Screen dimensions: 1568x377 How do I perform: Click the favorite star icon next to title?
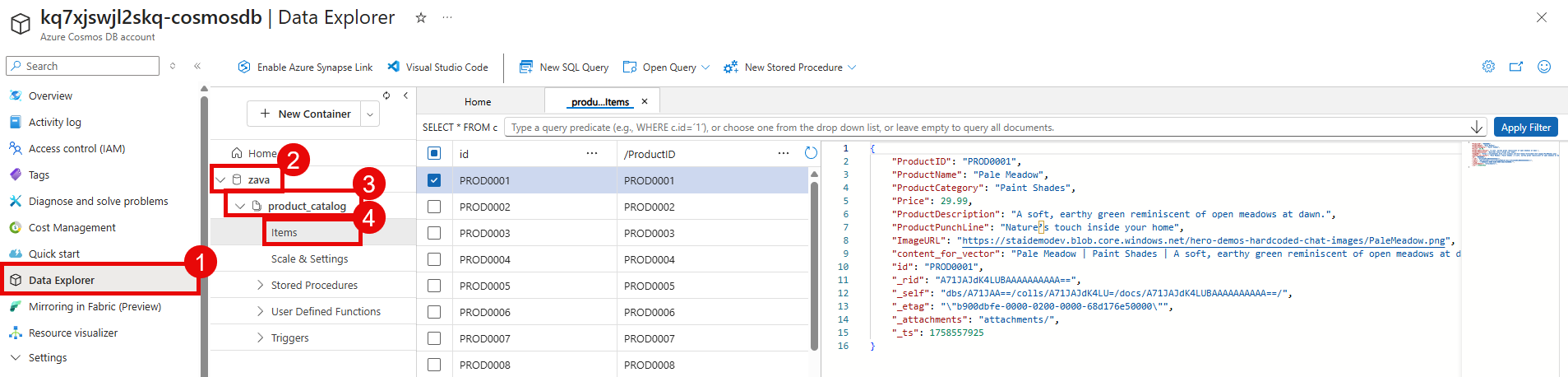point(421,17)
